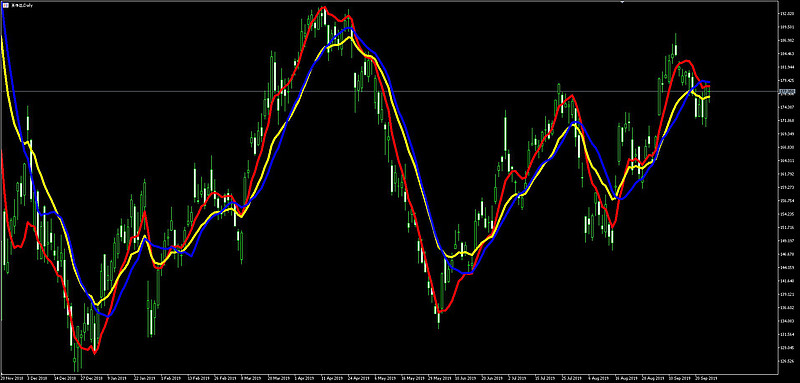Select the blue moving average line near late April peak
Viewport: 800px width, 383px height.
pos(349,28)
